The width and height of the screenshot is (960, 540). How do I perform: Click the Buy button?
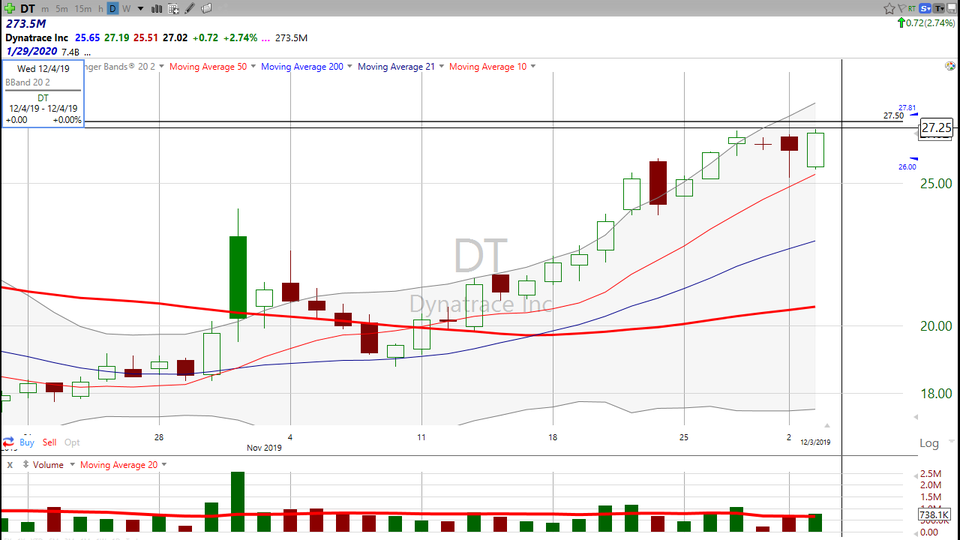(x=27, y=442)
